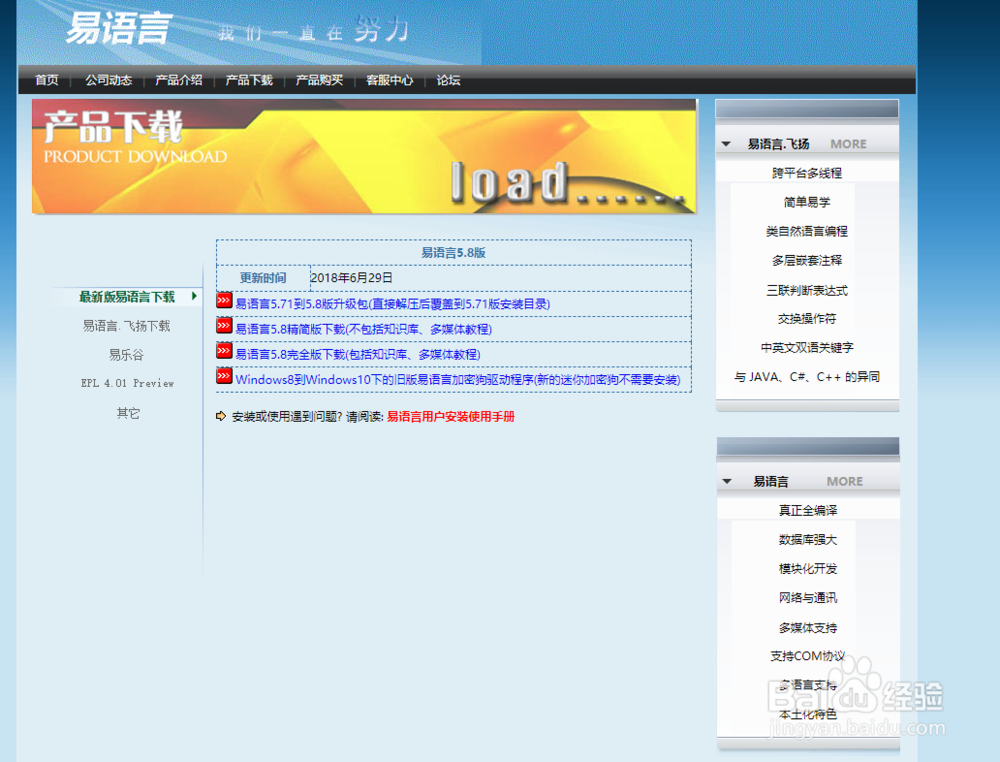
Task: Switch to the 产品购买 tab
Action: (320, 81)
